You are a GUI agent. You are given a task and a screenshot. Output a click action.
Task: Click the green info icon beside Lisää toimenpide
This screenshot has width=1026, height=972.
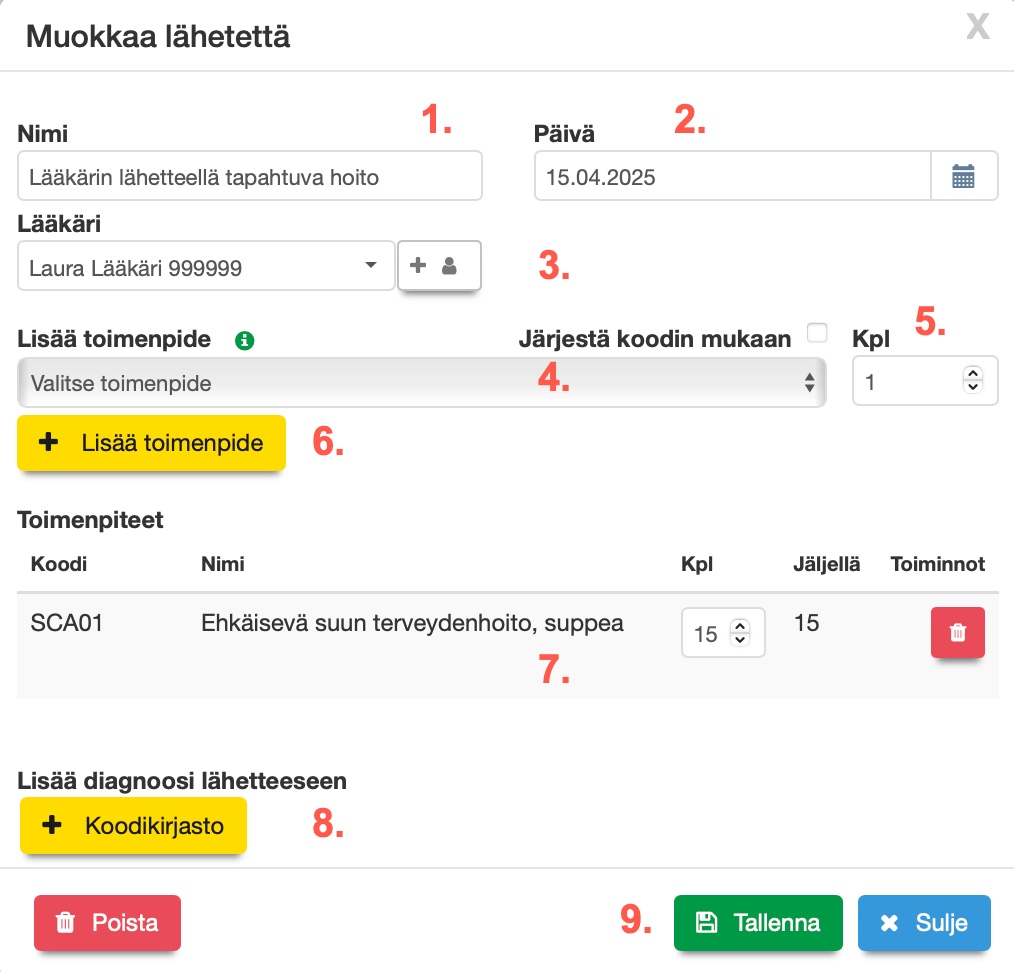[245, 340]
